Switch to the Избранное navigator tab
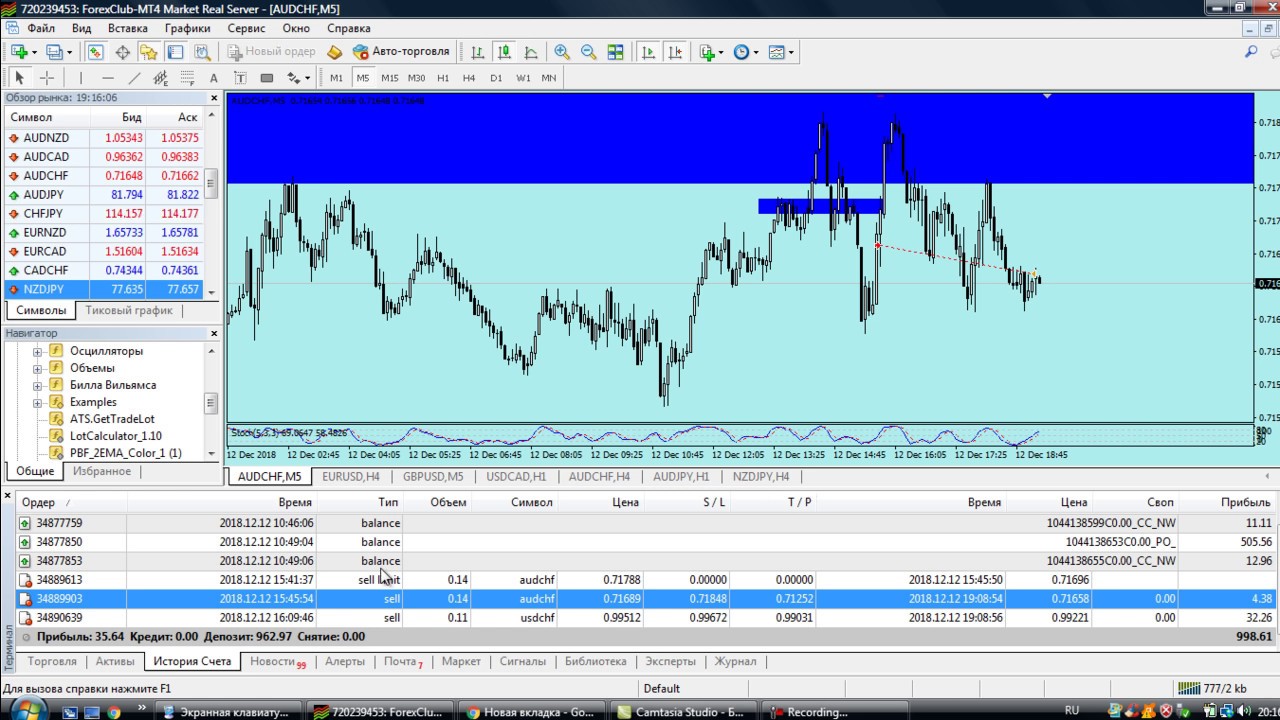This screenshot has height=720, width=1280. [x=102, y=471]
